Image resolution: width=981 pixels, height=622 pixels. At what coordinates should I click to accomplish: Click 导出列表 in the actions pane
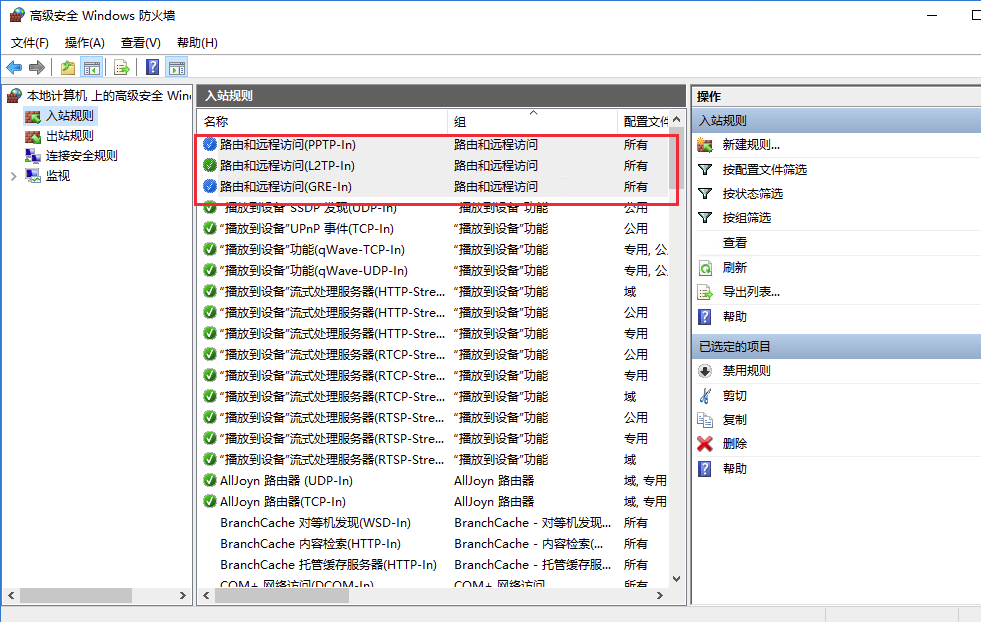coord(750,292)
